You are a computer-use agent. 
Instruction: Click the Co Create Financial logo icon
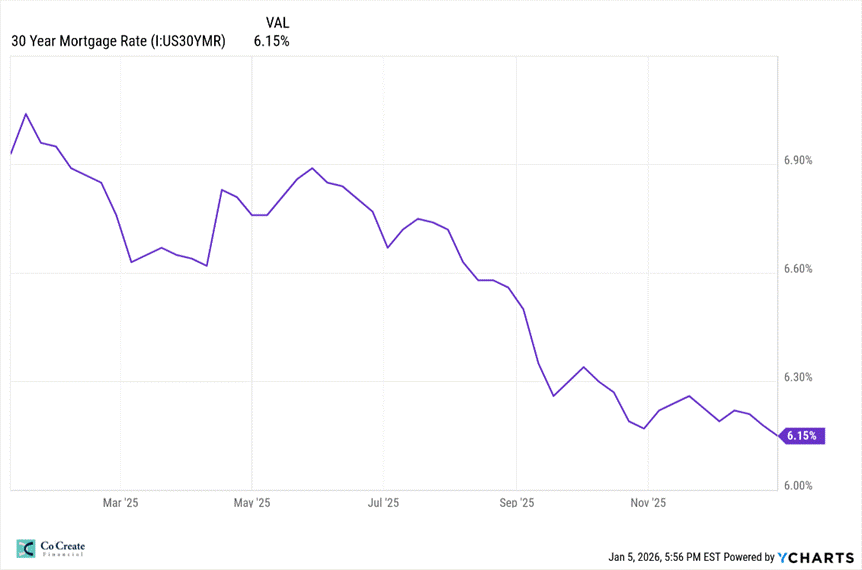click(x=26, y=549)
